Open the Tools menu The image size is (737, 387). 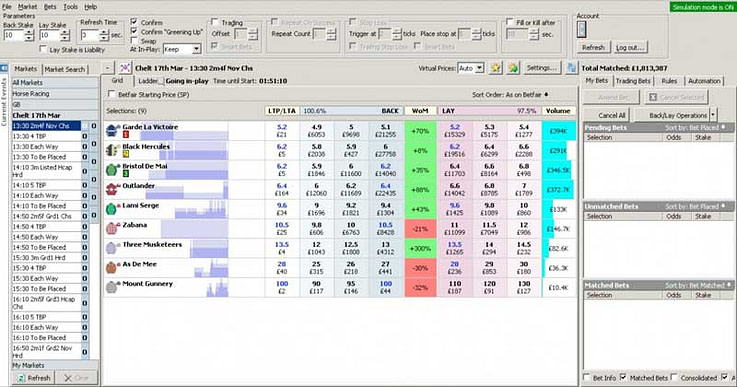(x=71, y=7)
